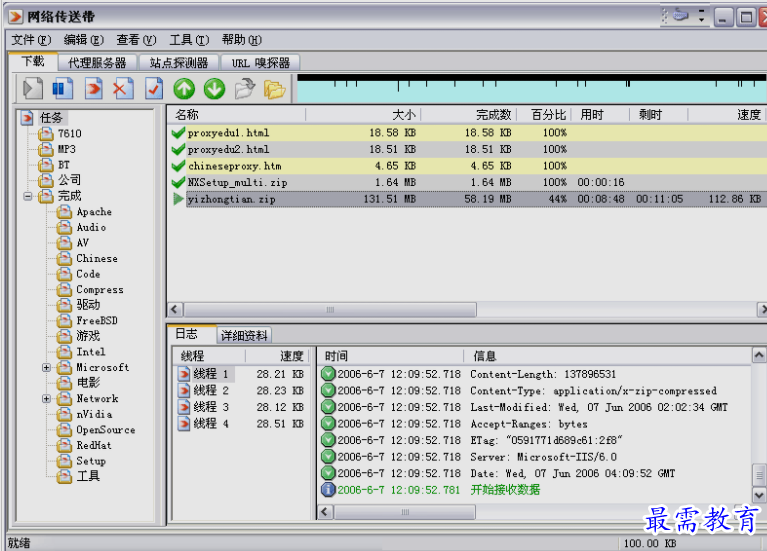Click the download speed graph display
767x551 pixels.
click(531, 89)
